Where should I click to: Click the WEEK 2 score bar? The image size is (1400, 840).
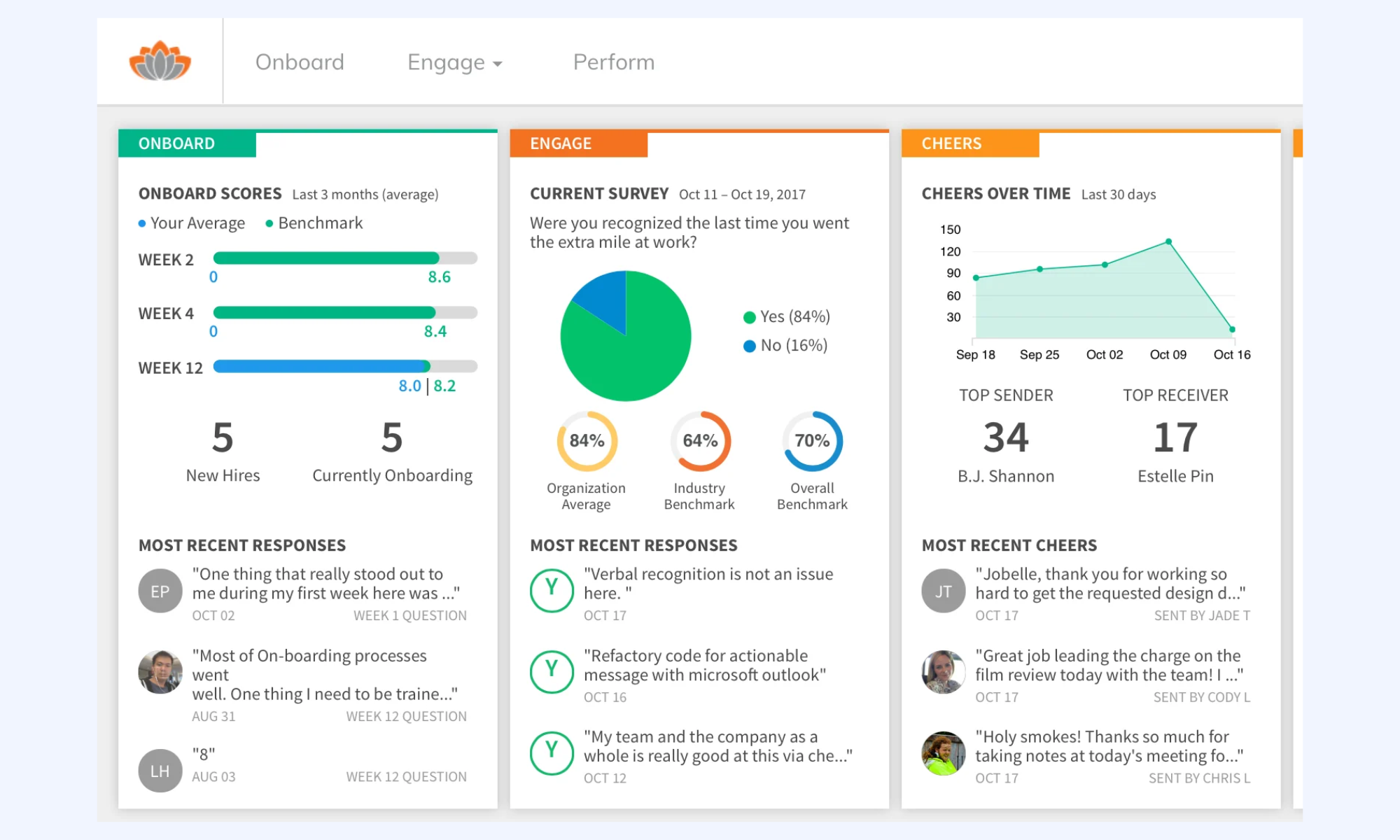coord(345,258)
